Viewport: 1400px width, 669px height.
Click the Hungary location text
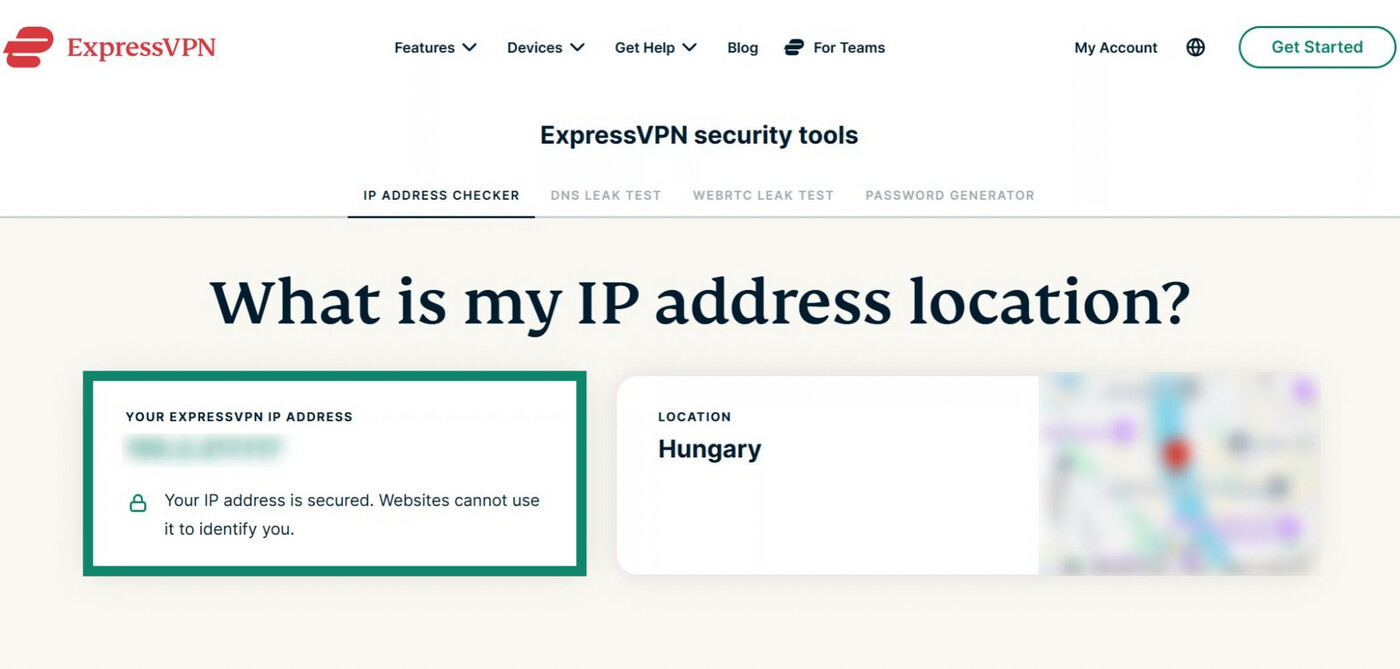click(709, 449)
